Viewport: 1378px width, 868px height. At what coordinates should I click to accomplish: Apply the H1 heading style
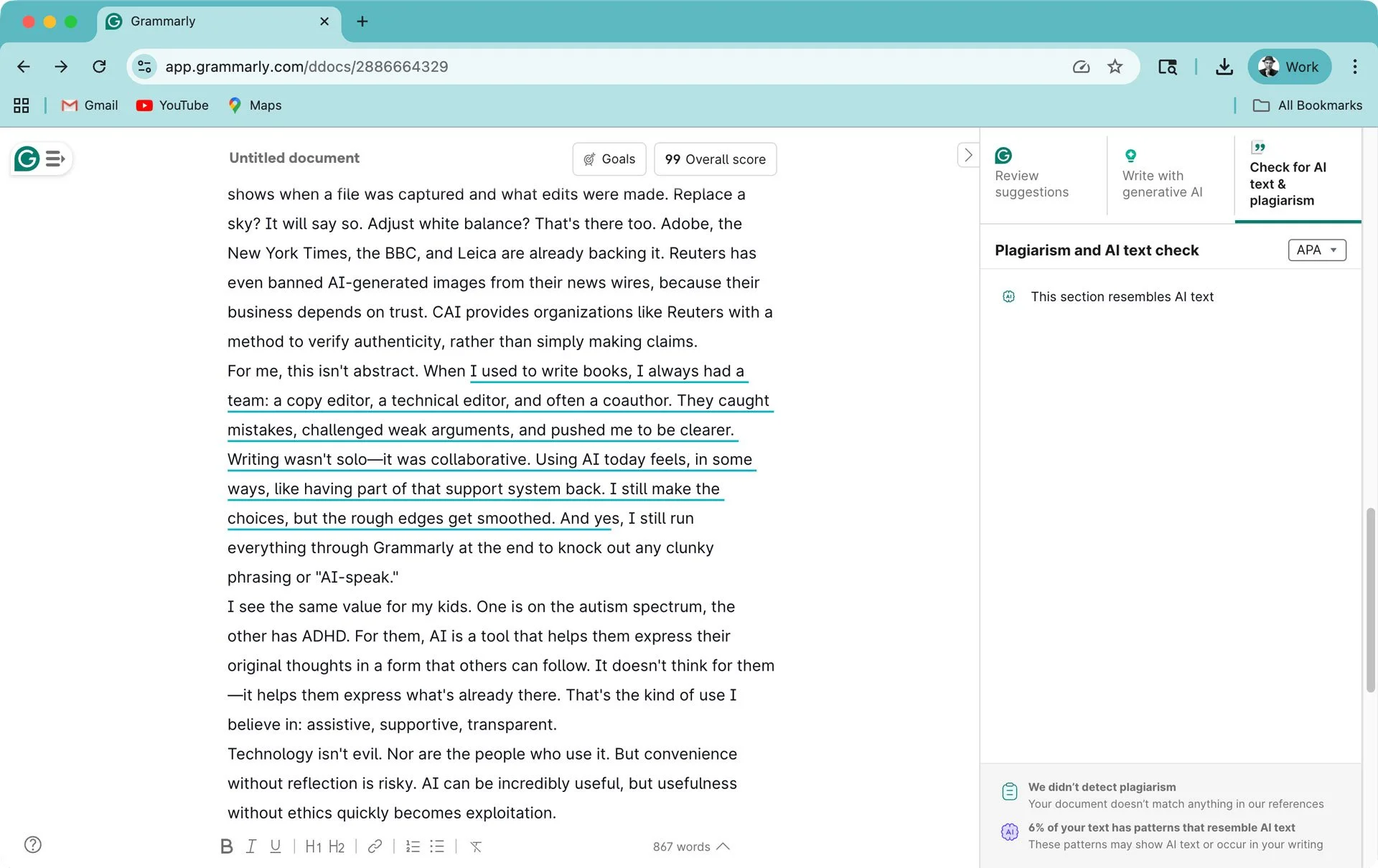[313, 846]
